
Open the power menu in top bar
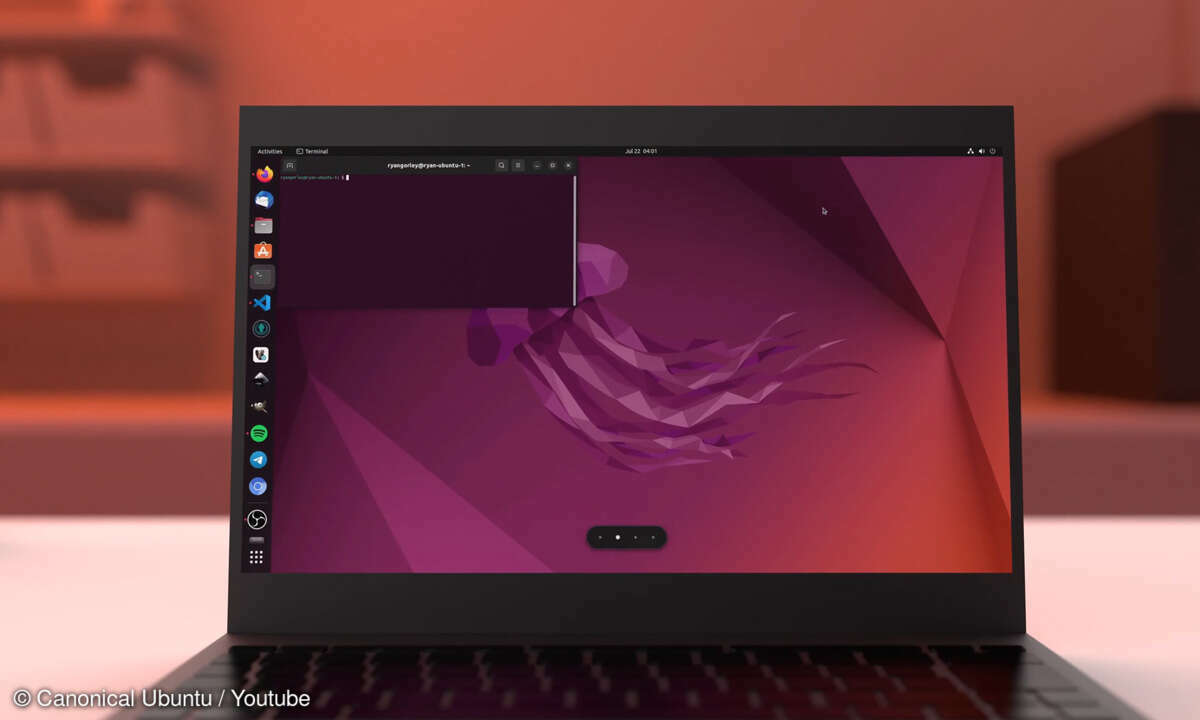(992, 151)
